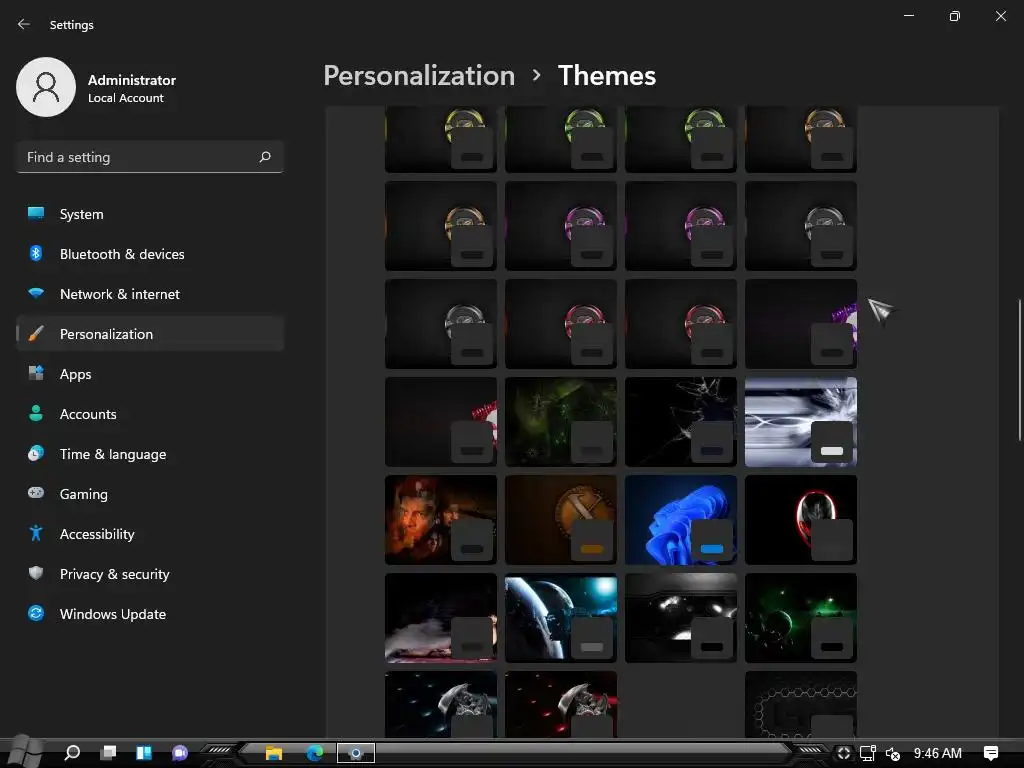Open the 9:46 AM clock flyout
This screenshot has height=768, width=1024.
pyautogui.click(x=938, y=753)
